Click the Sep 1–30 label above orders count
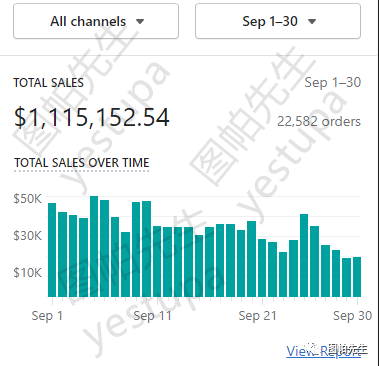The width and height of the screenshot is (379, 366). (333, 82)
